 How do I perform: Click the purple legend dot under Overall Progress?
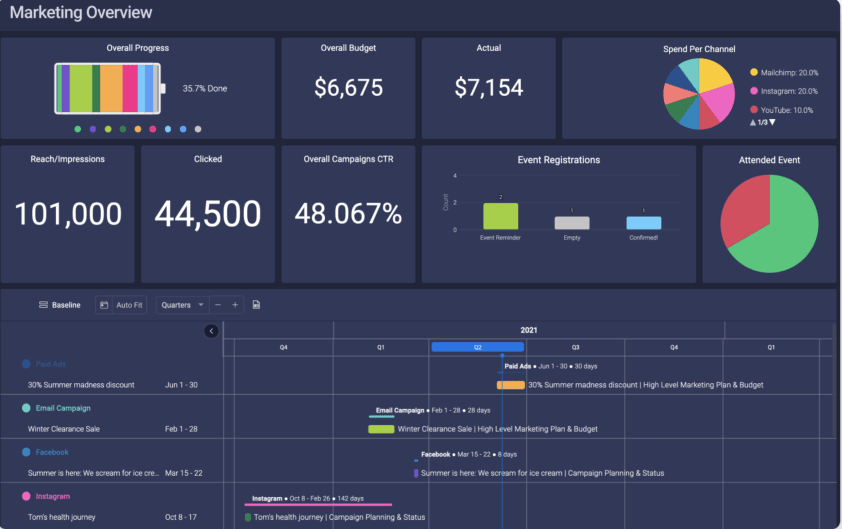click(x=93, y=129)
